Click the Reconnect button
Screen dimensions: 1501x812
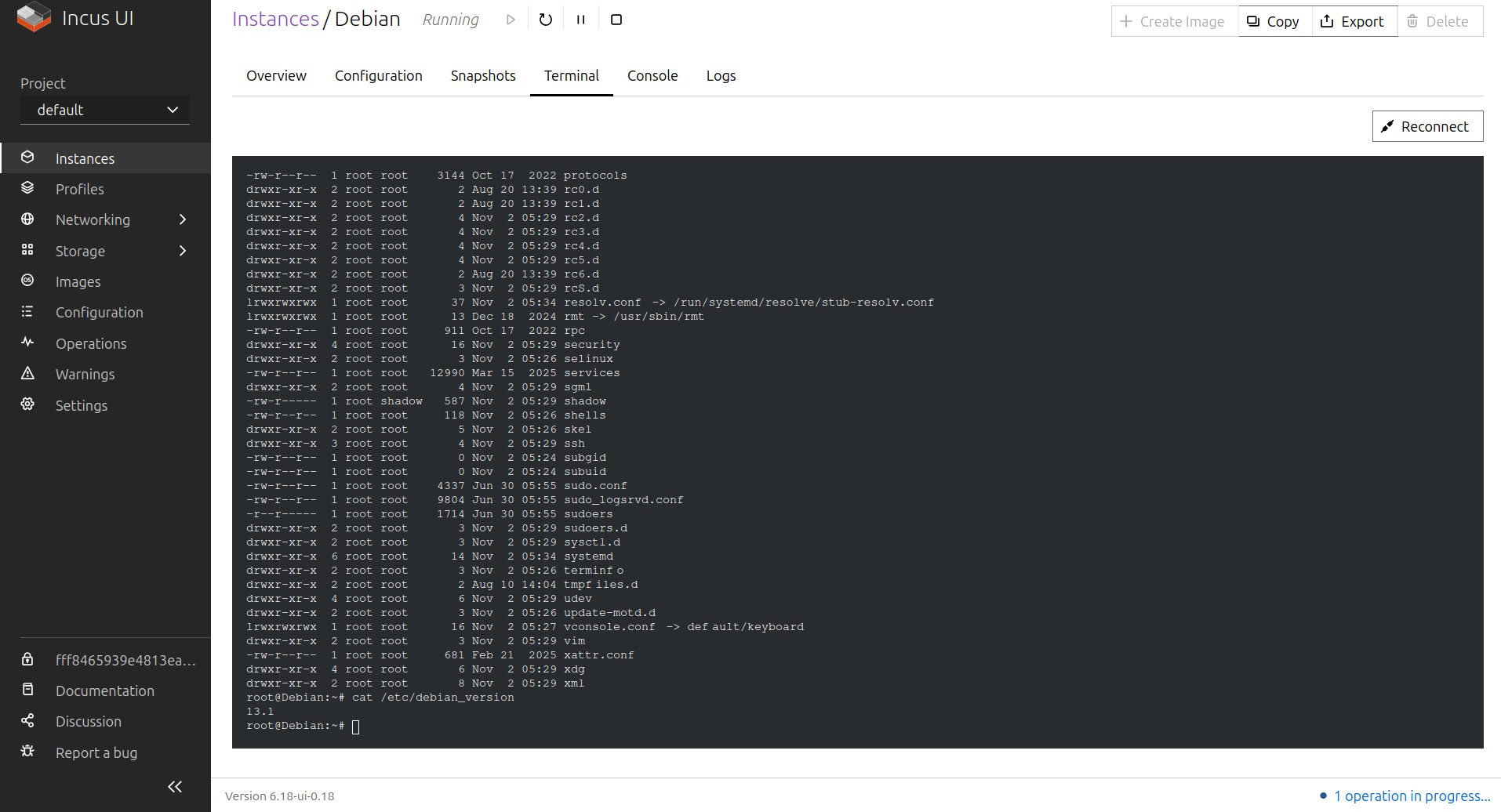point(1426,126)
